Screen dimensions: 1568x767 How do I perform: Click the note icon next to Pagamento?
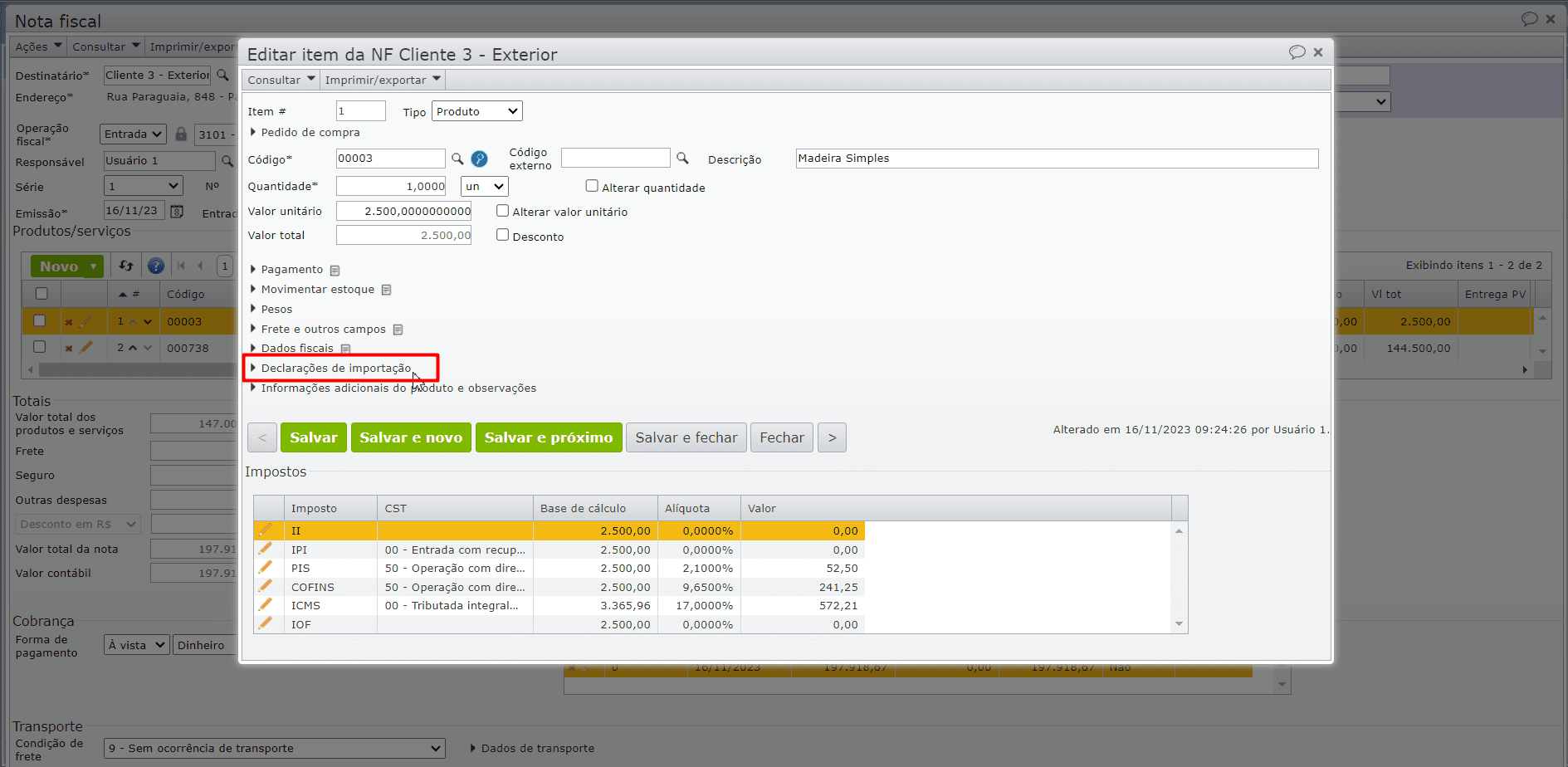(335, 271)
